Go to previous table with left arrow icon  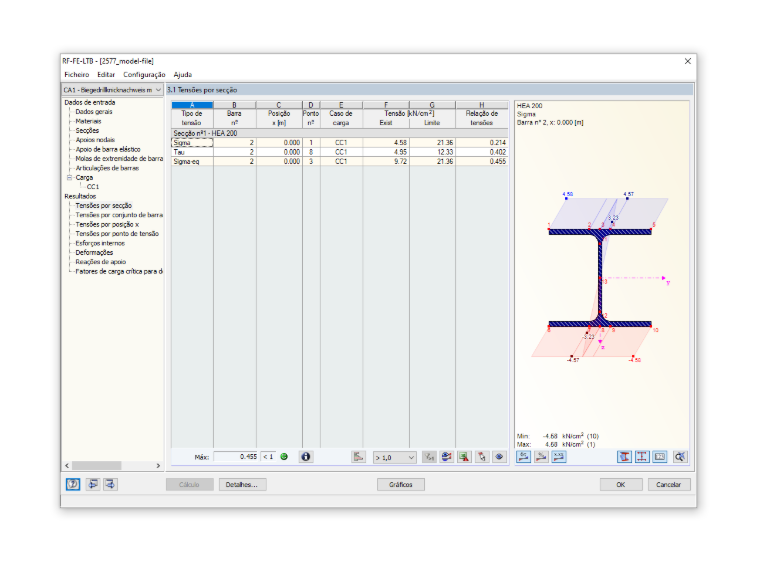pos(93,484)
